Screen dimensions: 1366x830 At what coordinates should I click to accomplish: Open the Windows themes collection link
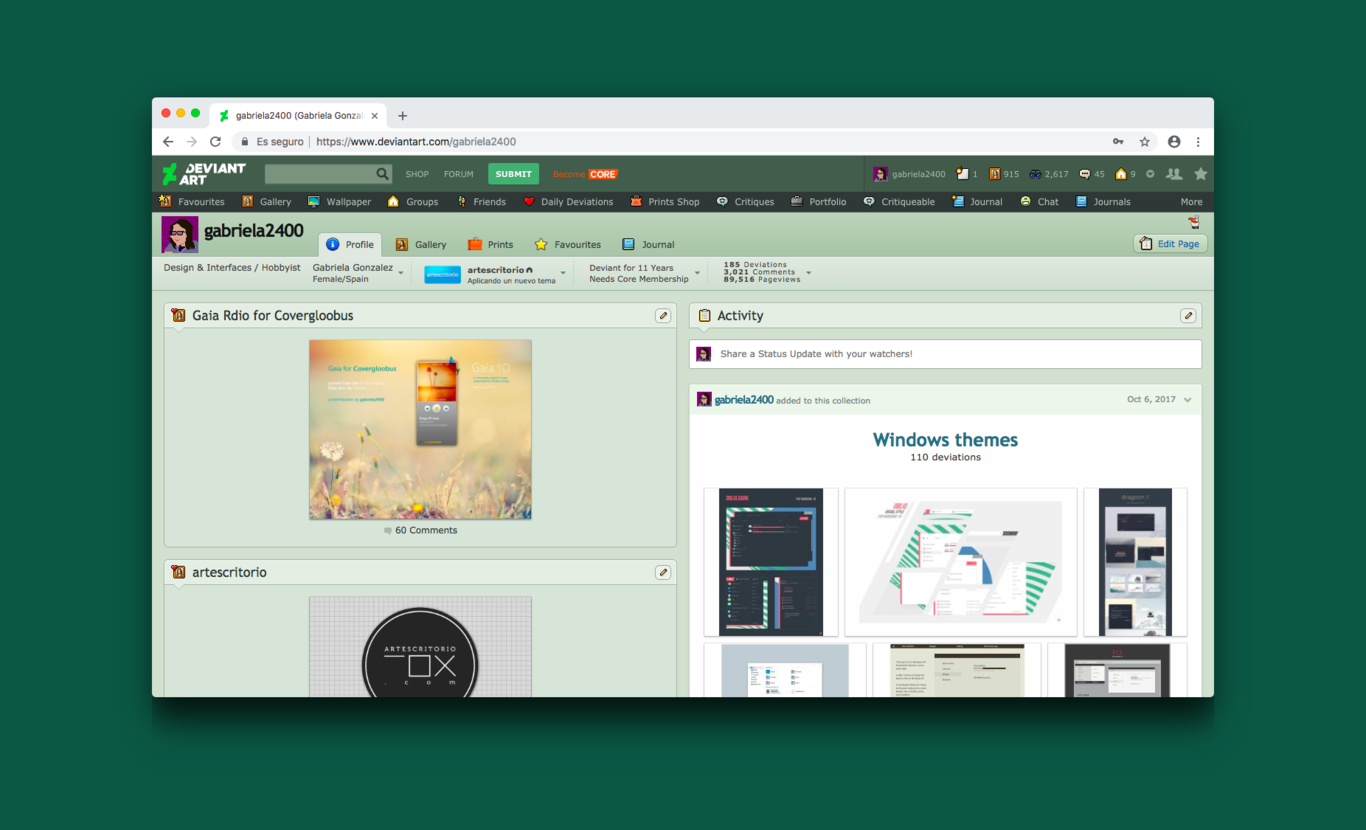(x=945, y=440)
